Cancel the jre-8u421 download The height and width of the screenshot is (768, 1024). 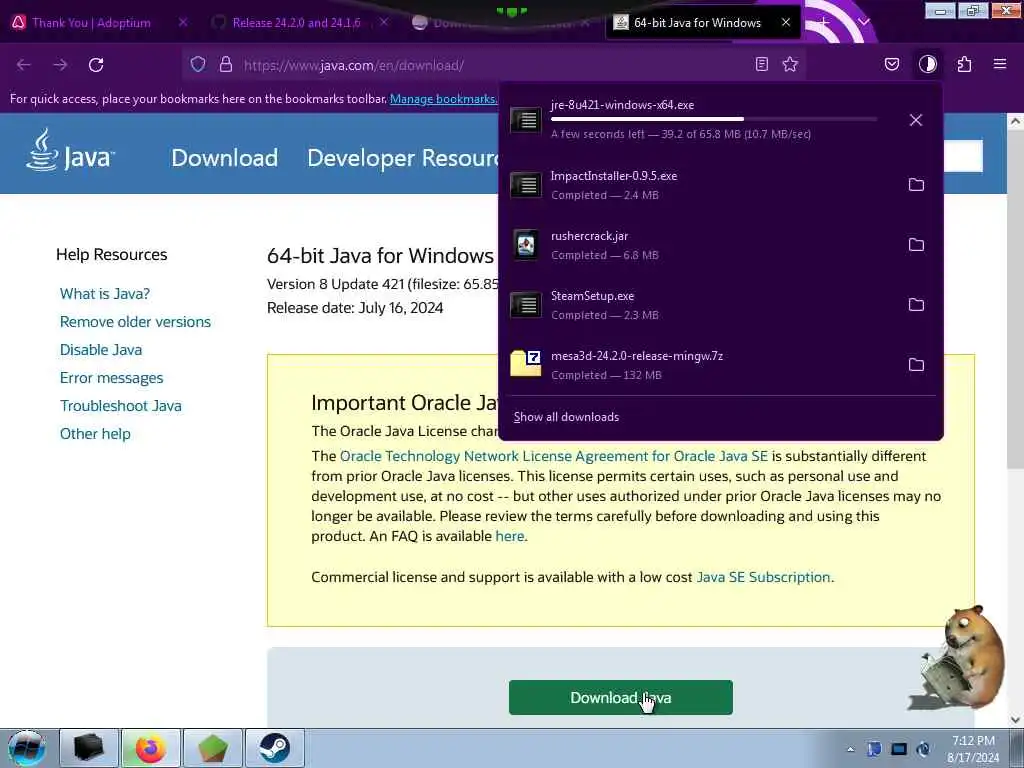click(916, 120)
